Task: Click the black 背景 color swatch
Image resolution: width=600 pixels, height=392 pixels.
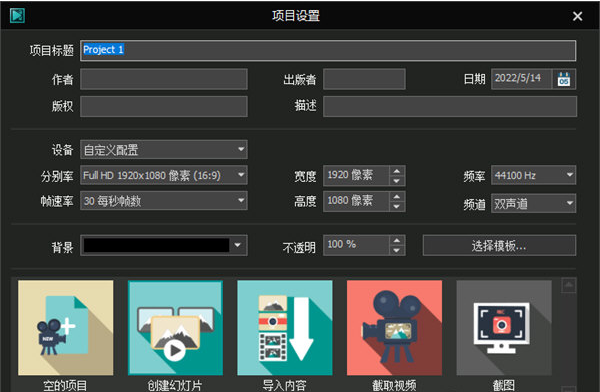Action: 157,245
